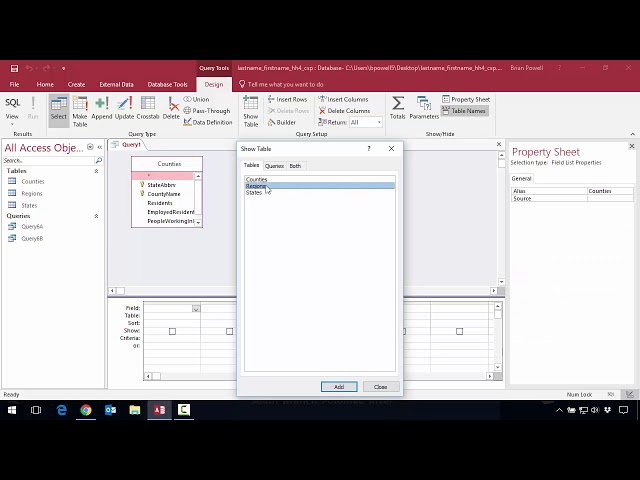Select States in Show Table list
The image size is (640, 480).
pos(320,192)
